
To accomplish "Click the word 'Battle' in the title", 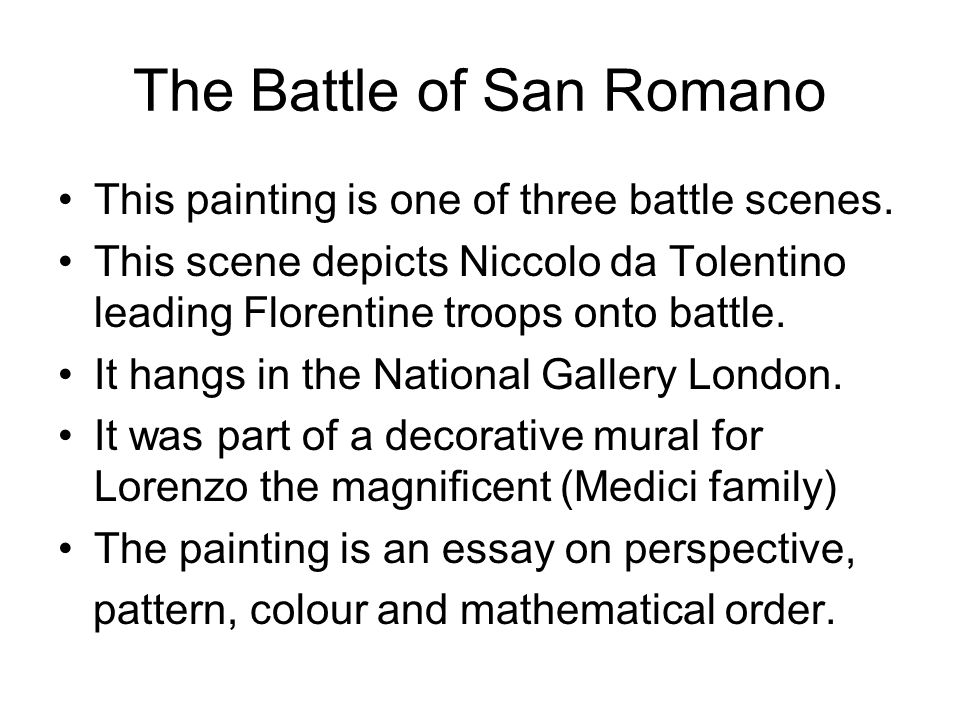I will click(x=325, y=91).
